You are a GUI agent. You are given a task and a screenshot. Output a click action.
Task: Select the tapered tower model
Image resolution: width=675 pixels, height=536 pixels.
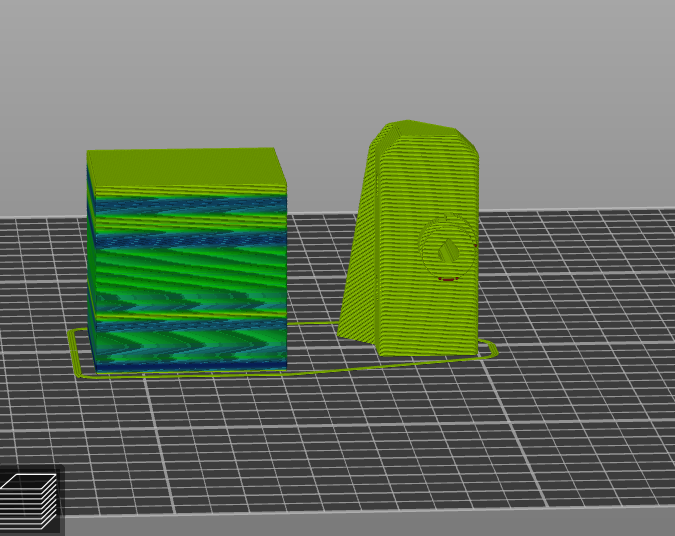click(x=408, y=239)
